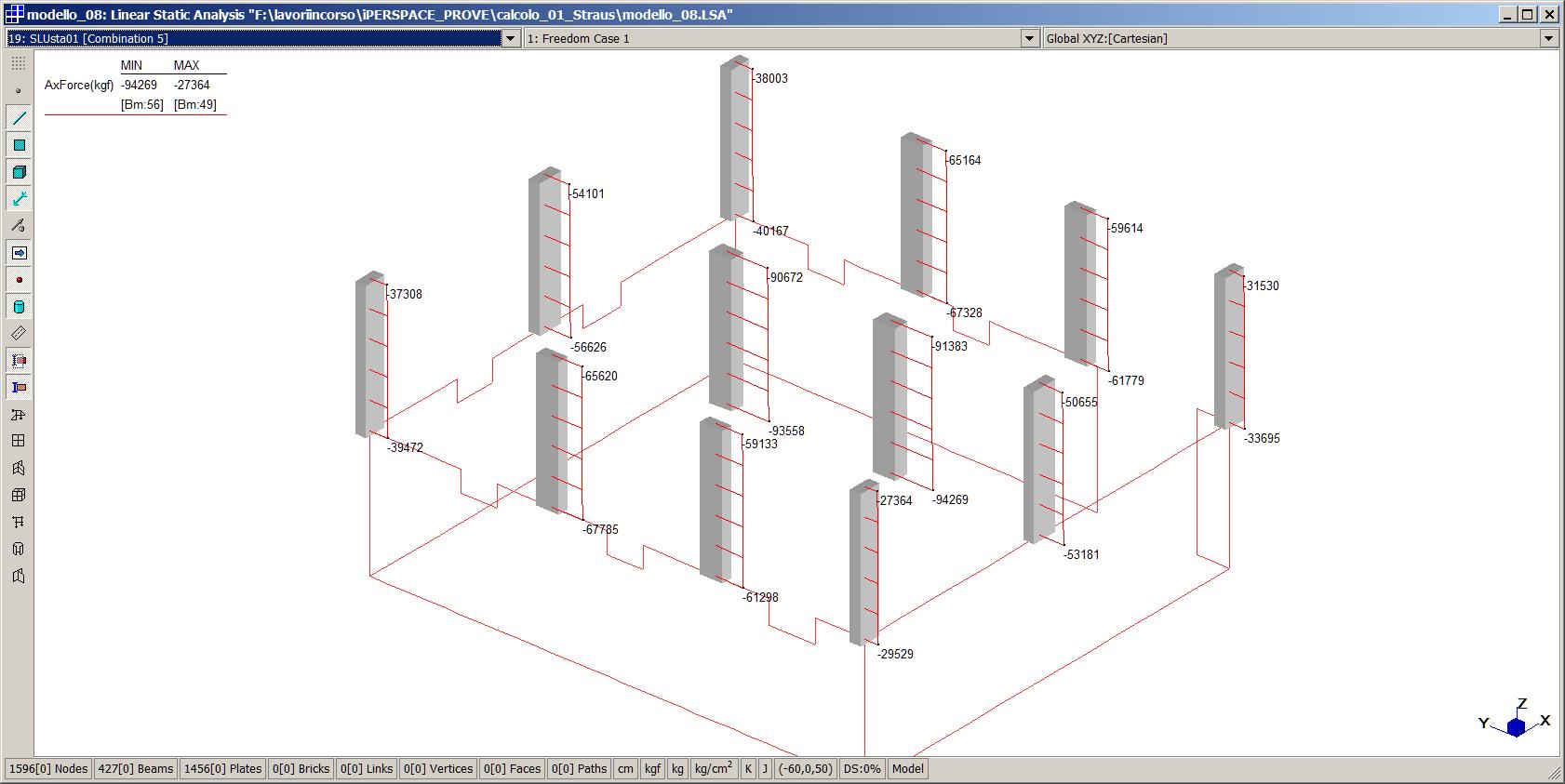Screen dimensions: 1565x784
Task: Toggle plate display with the cyan square icon
Action: pos(19,145)
